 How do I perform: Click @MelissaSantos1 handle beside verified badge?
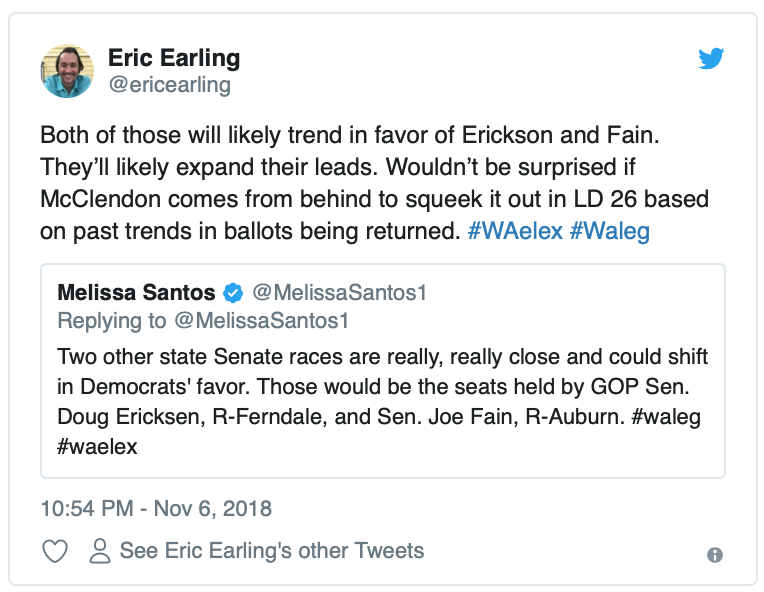[x=339, y=293]
